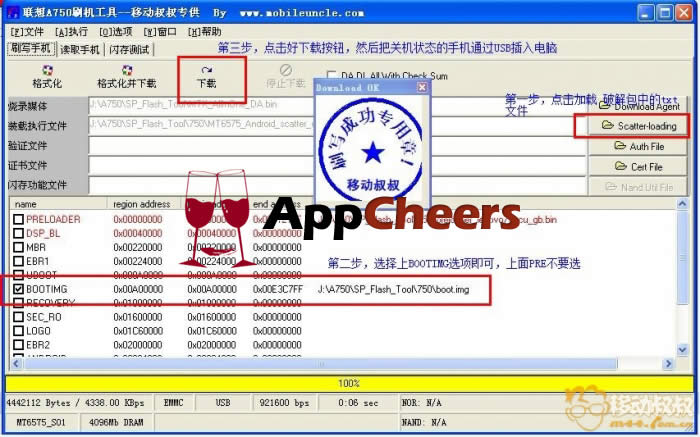Click the 验证文件 input field
700x437 pixels.
[337, 146]
